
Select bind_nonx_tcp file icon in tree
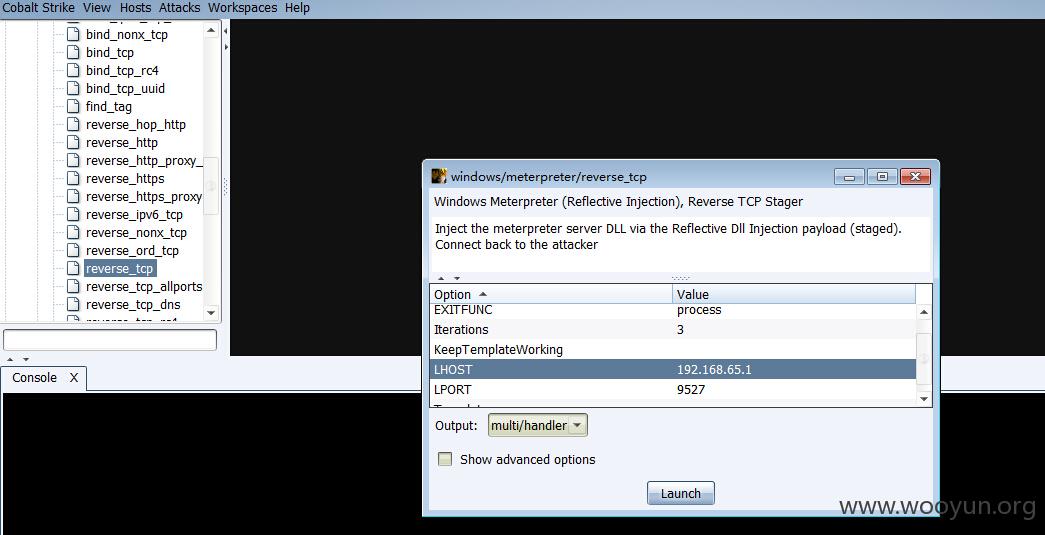click(x=73, y=35)
